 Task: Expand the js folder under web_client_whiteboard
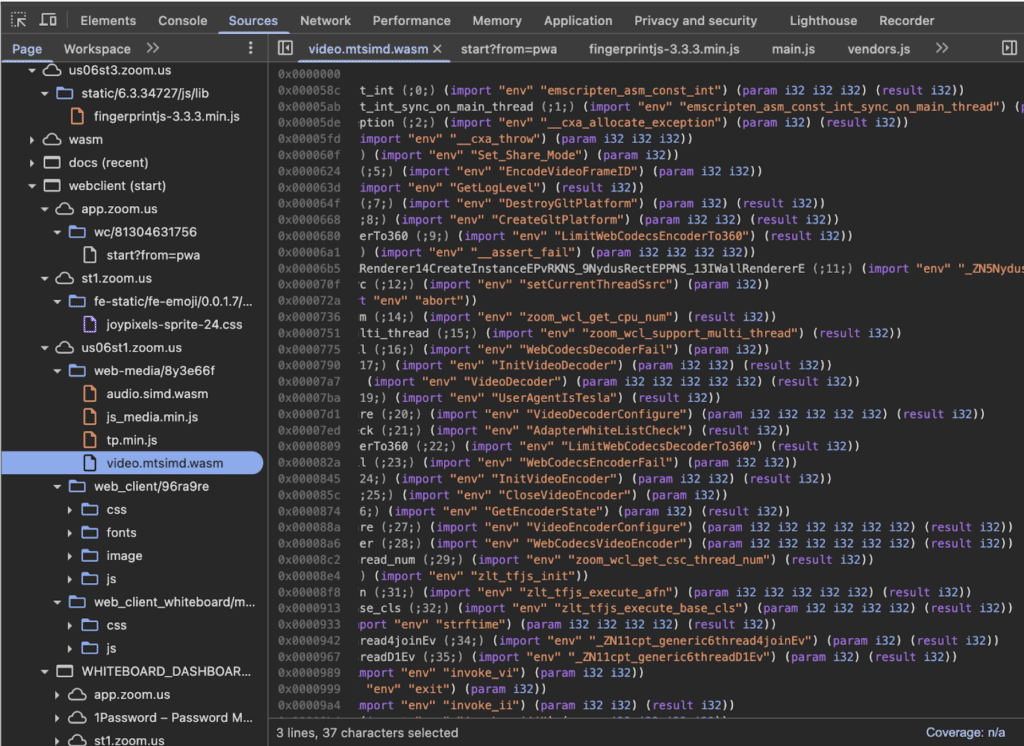coord(70,649)
